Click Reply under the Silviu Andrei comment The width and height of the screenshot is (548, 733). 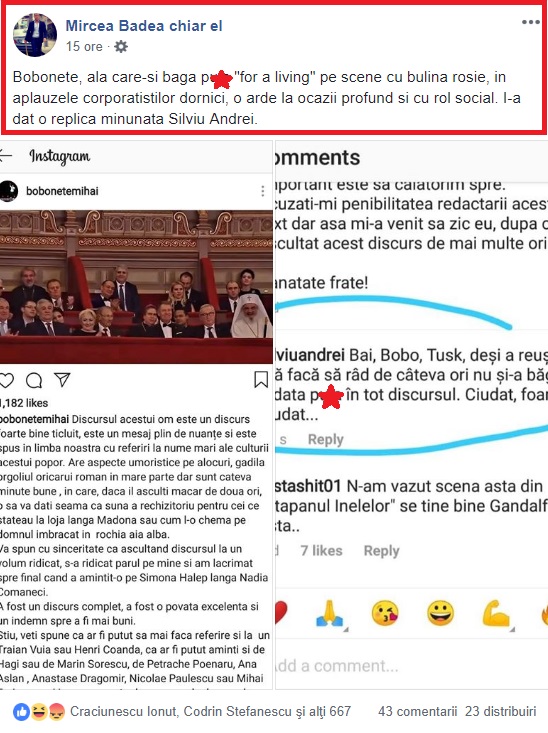click(326, 439)
